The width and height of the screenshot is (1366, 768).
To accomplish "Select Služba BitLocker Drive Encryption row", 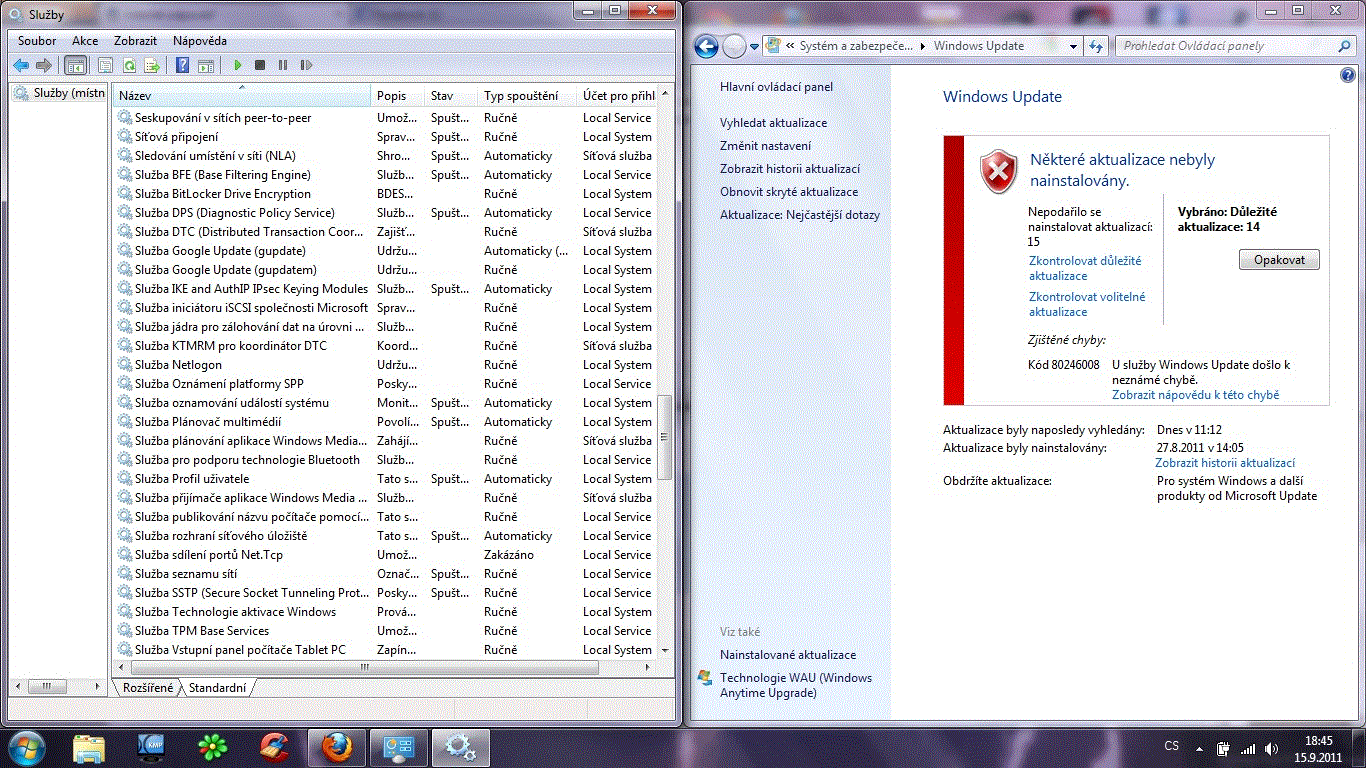I will tap(385, 194).
